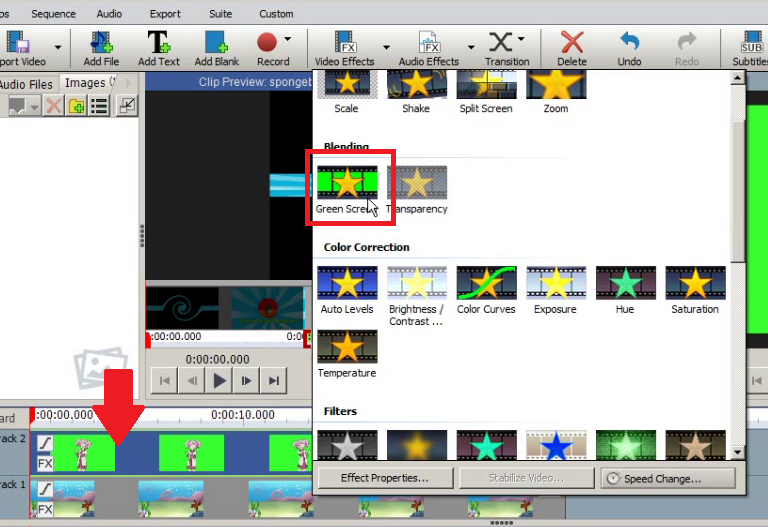768x527 pixels.
Task: Expand the Export Video dropdown arrow
Action: (58, 48)
